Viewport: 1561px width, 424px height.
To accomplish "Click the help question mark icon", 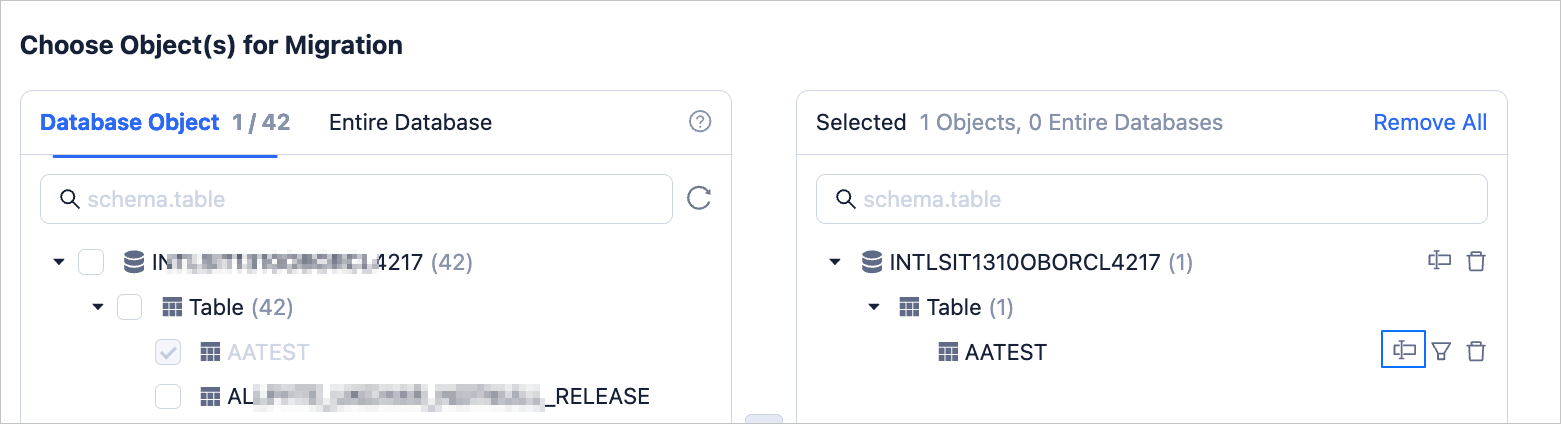I will point(700,122).
